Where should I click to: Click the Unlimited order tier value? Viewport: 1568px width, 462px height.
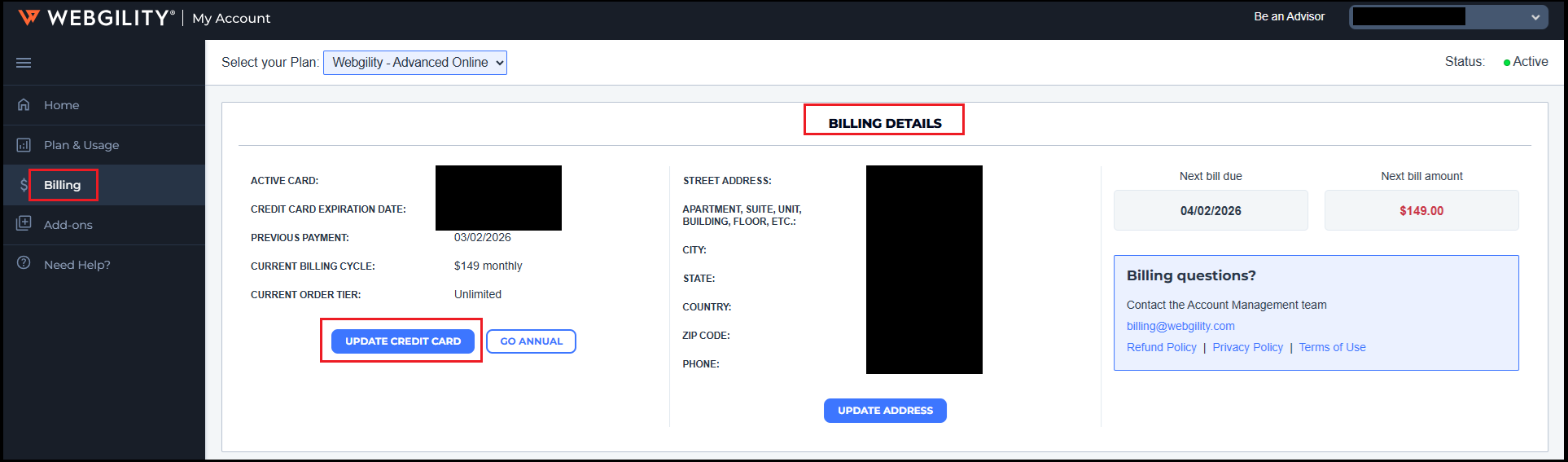click(478, 294)
